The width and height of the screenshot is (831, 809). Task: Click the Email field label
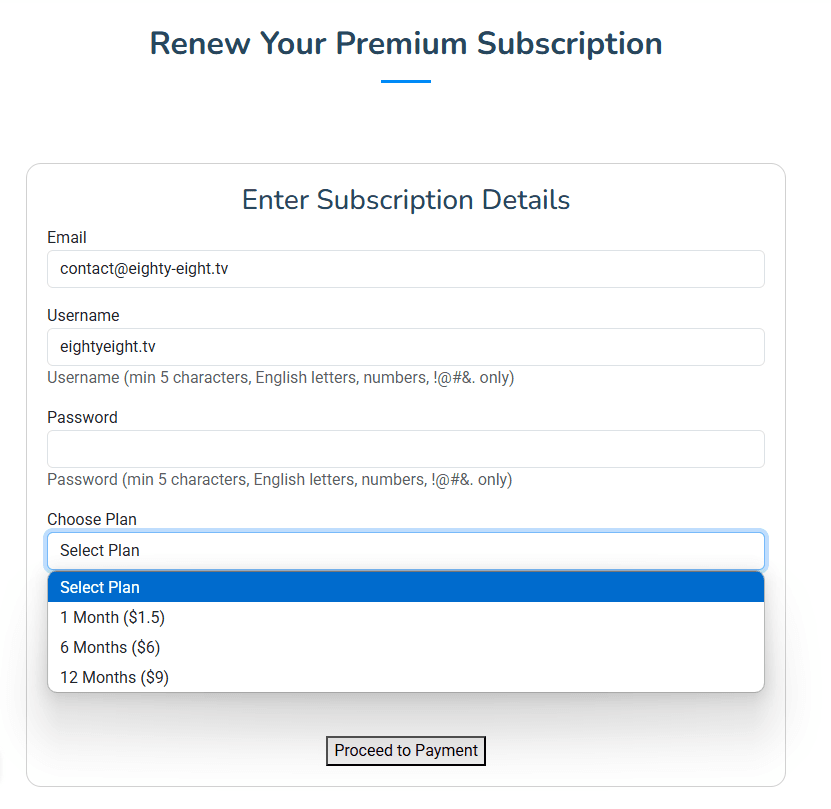tap(67, 238)
